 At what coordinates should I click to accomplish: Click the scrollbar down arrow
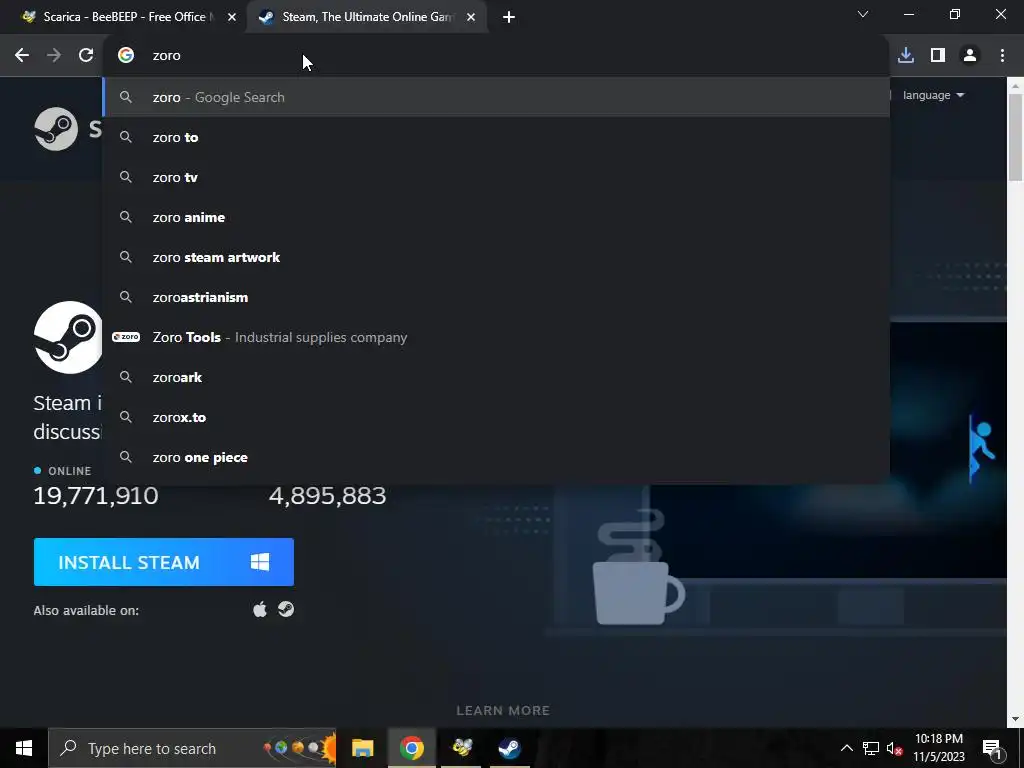coord(1016,720)
